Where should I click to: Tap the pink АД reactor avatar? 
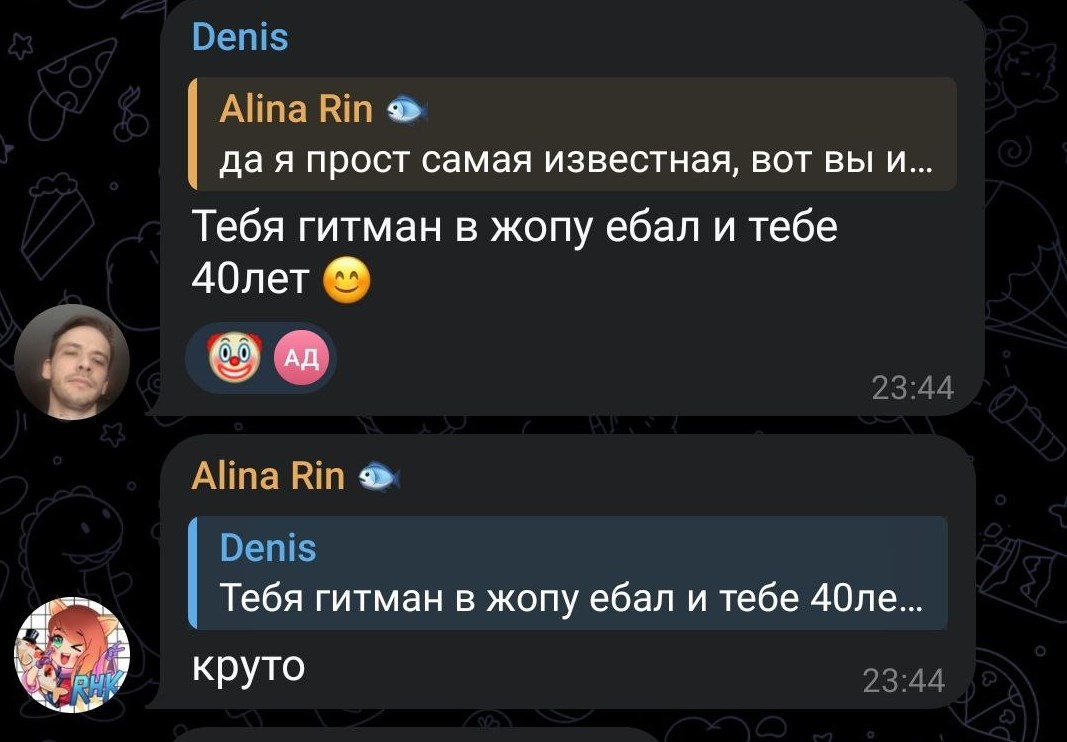click(x=301, y=357)
